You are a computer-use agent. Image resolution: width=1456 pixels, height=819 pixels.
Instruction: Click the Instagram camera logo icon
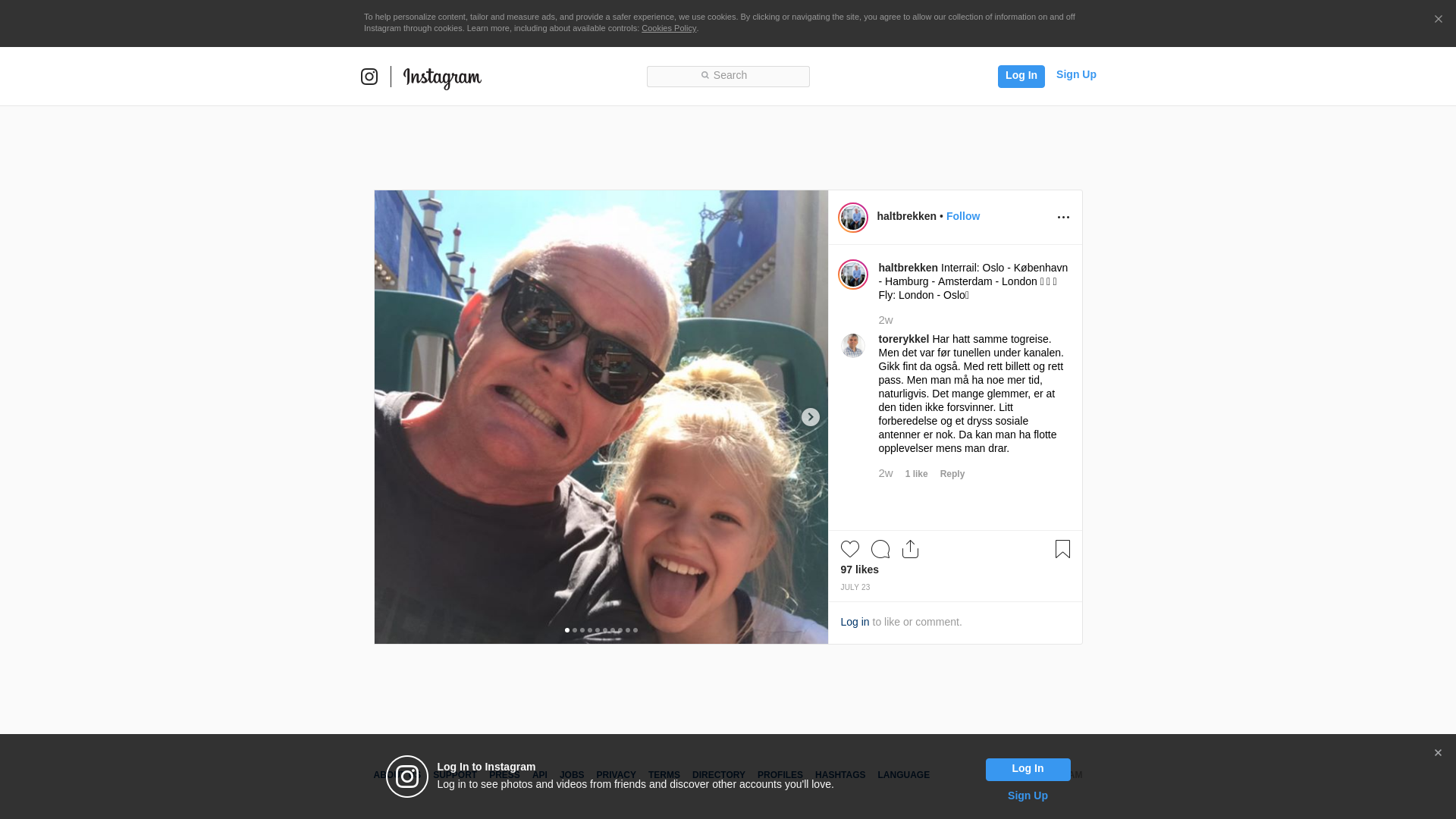(369, 77)
